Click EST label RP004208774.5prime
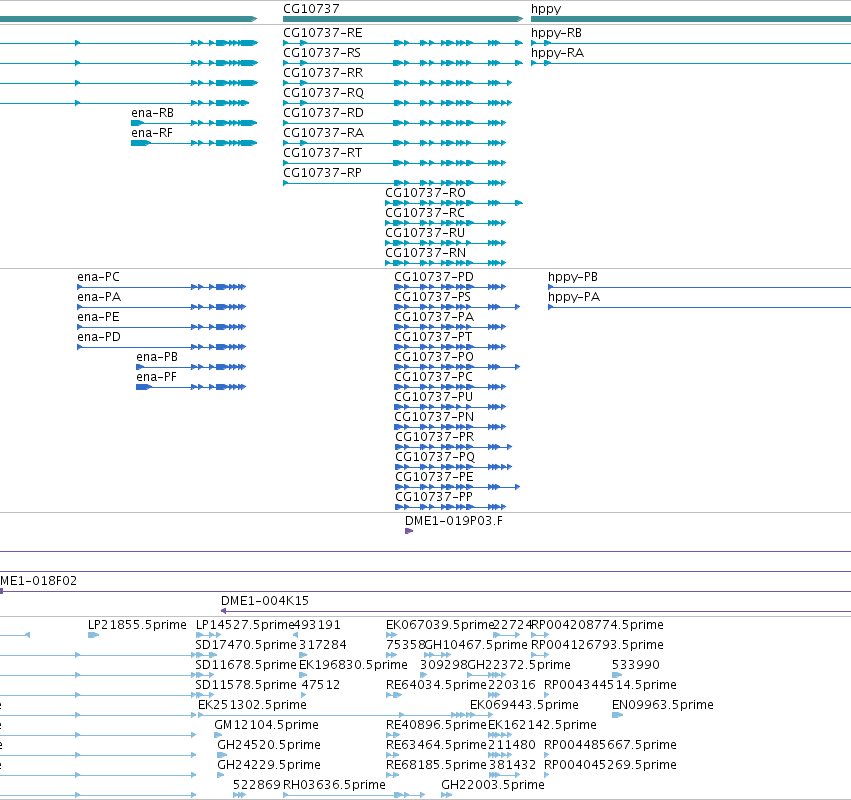The height and width of the screenshot is (800, 851). pos(597,625)
